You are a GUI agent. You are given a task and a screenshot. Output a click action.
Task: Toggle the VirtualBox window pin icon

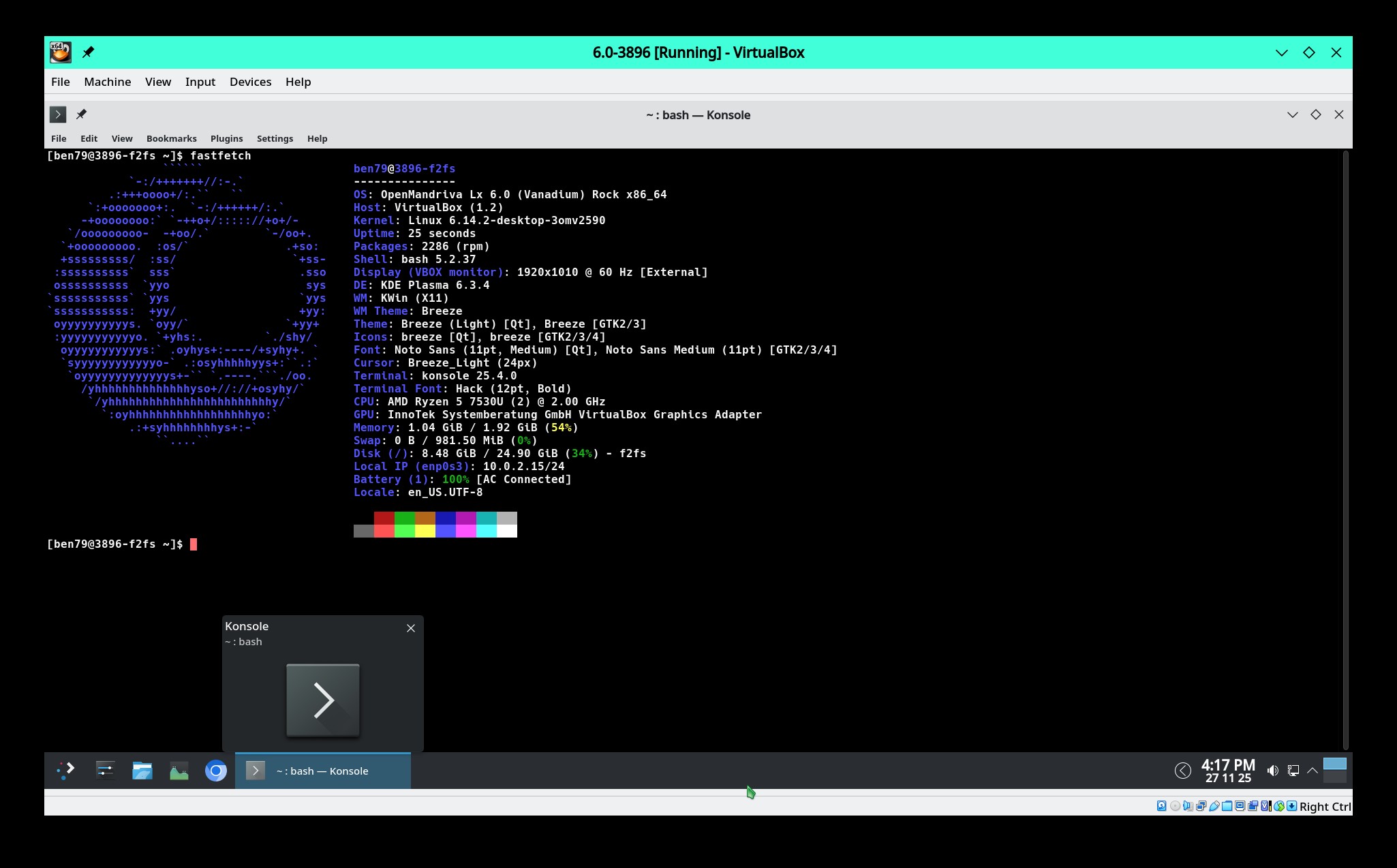pyautogui.click(x=88, y=52)
